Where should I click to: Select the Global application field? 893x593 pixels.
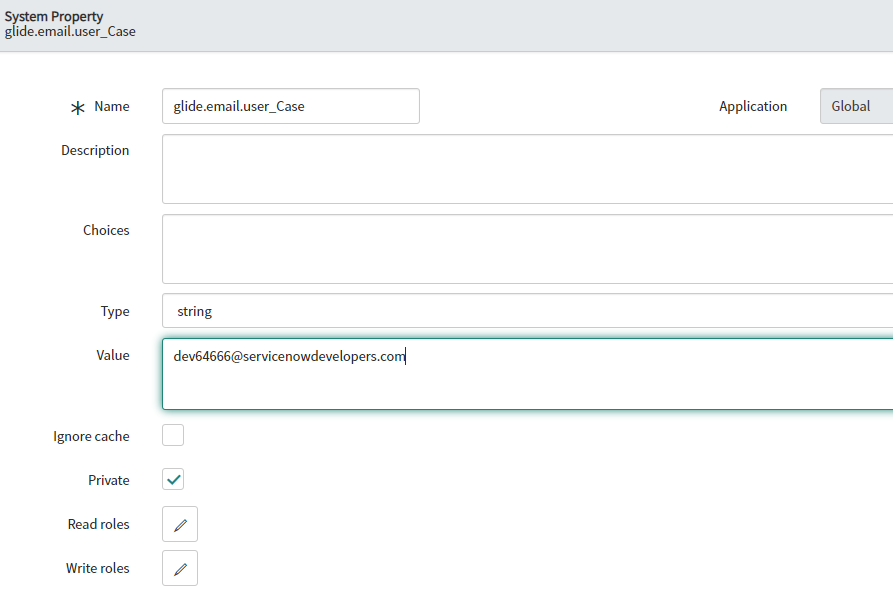(x=857, y=105)
